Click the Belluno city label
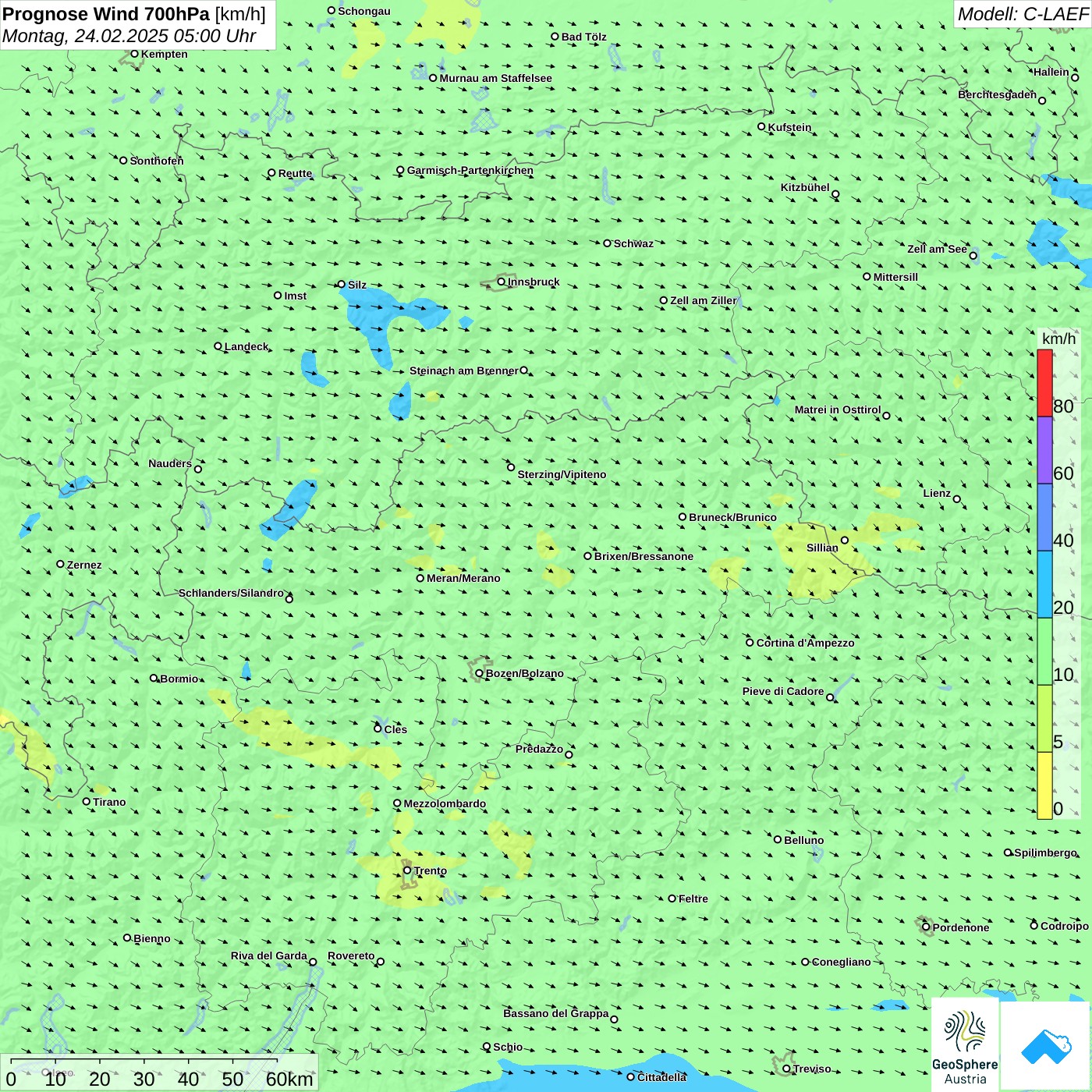The image size is (1092, 1092). tap(803, 840)
